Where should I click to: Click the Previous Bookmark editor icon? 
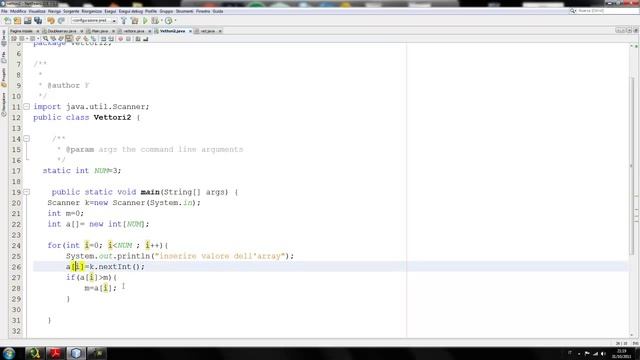point(78,39)
